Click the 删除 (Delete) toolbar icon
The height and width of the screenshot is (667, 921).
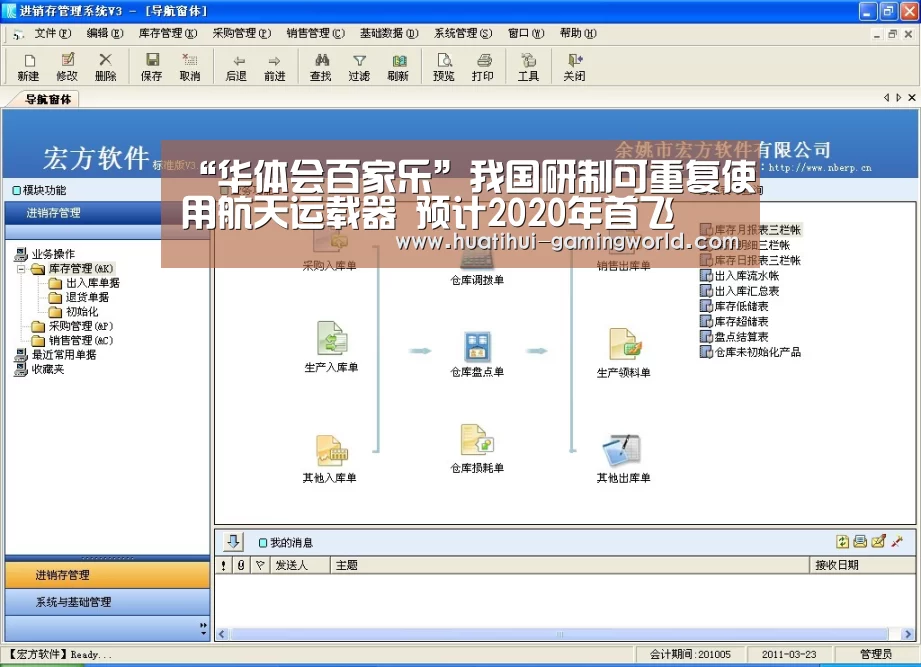(x=106, y=66)
